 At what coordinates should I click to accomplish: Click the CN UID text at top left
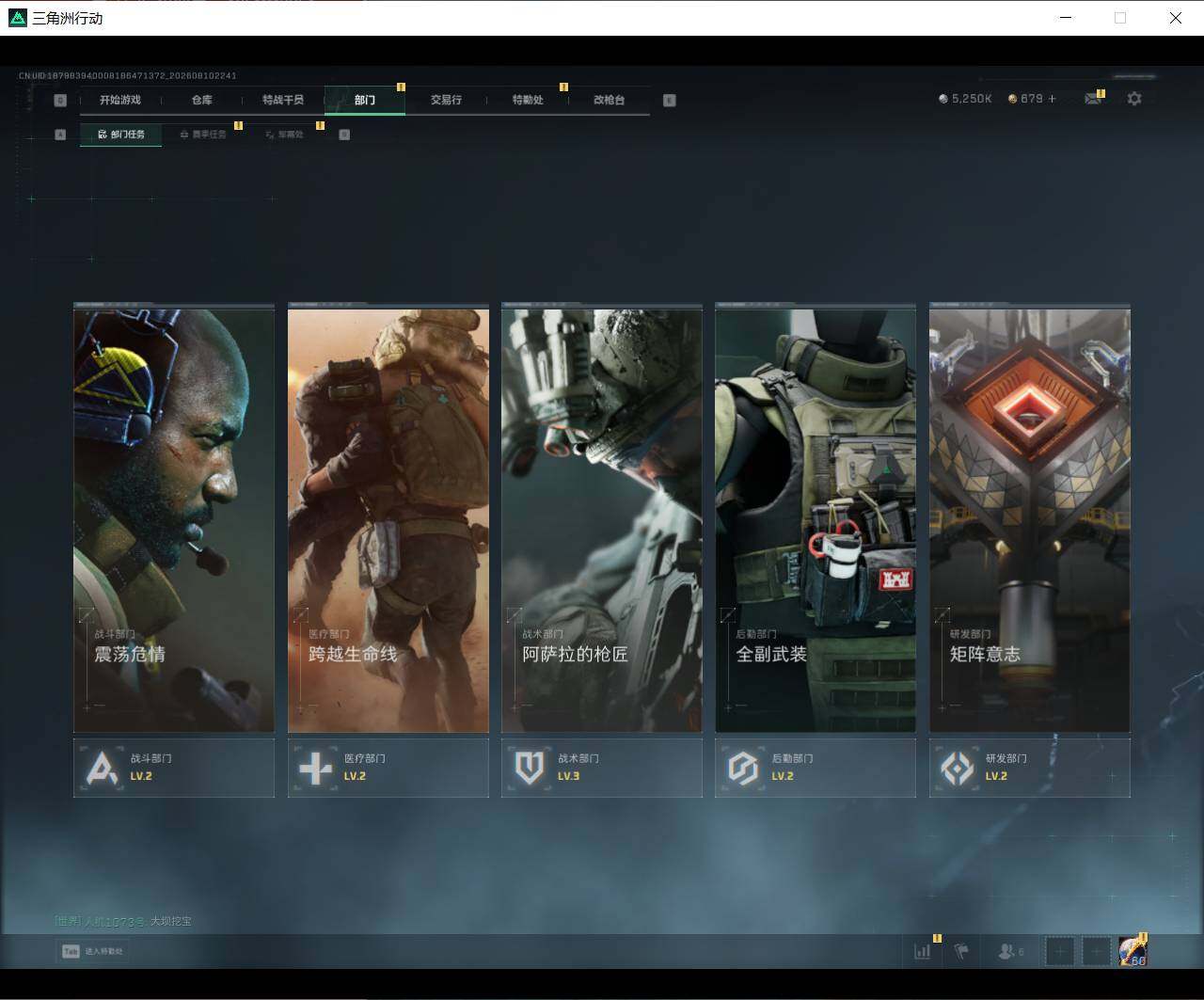tap(127, 76)
